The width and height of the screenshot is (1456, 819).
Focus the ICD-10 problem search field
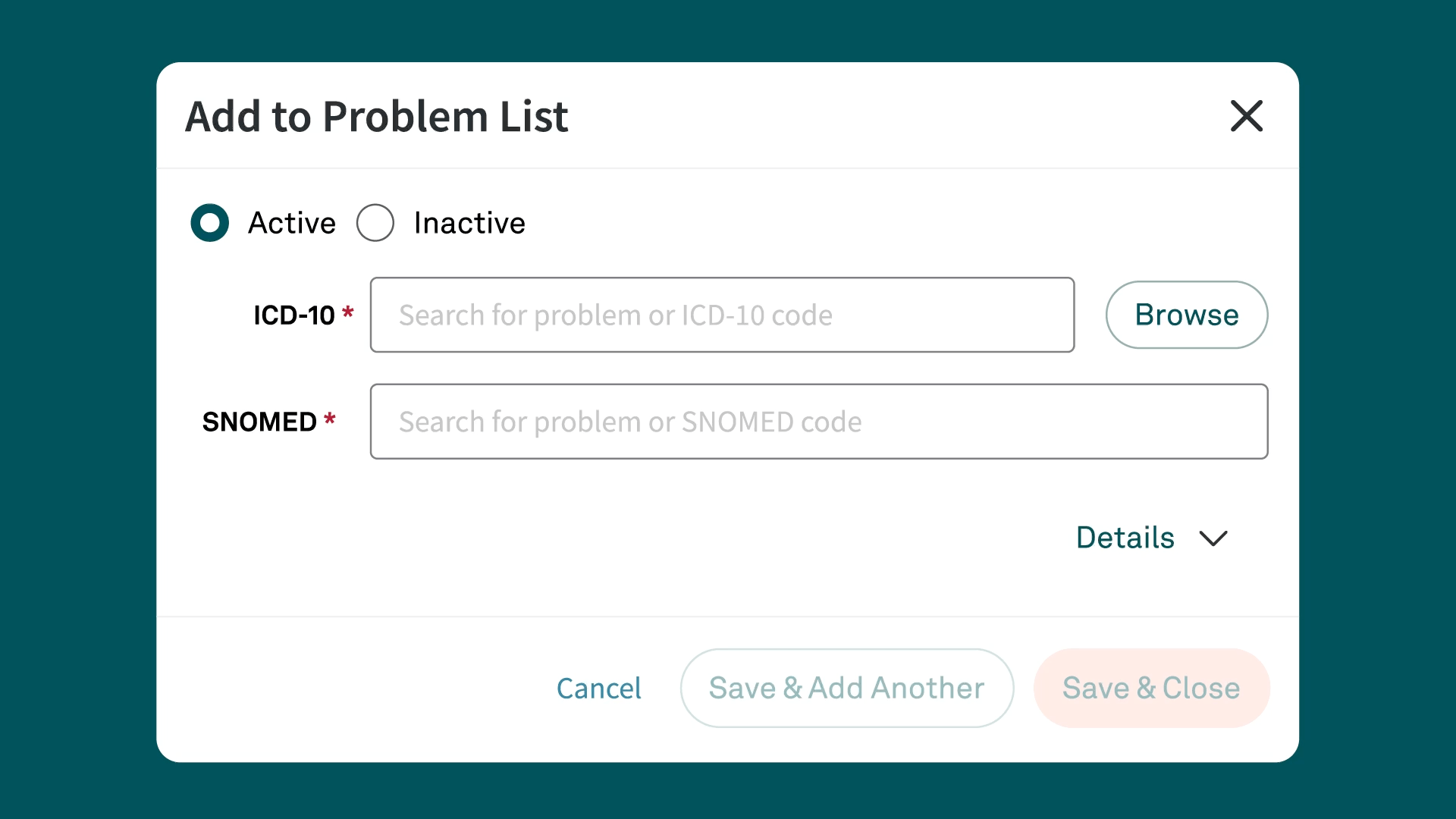point(722,315)
